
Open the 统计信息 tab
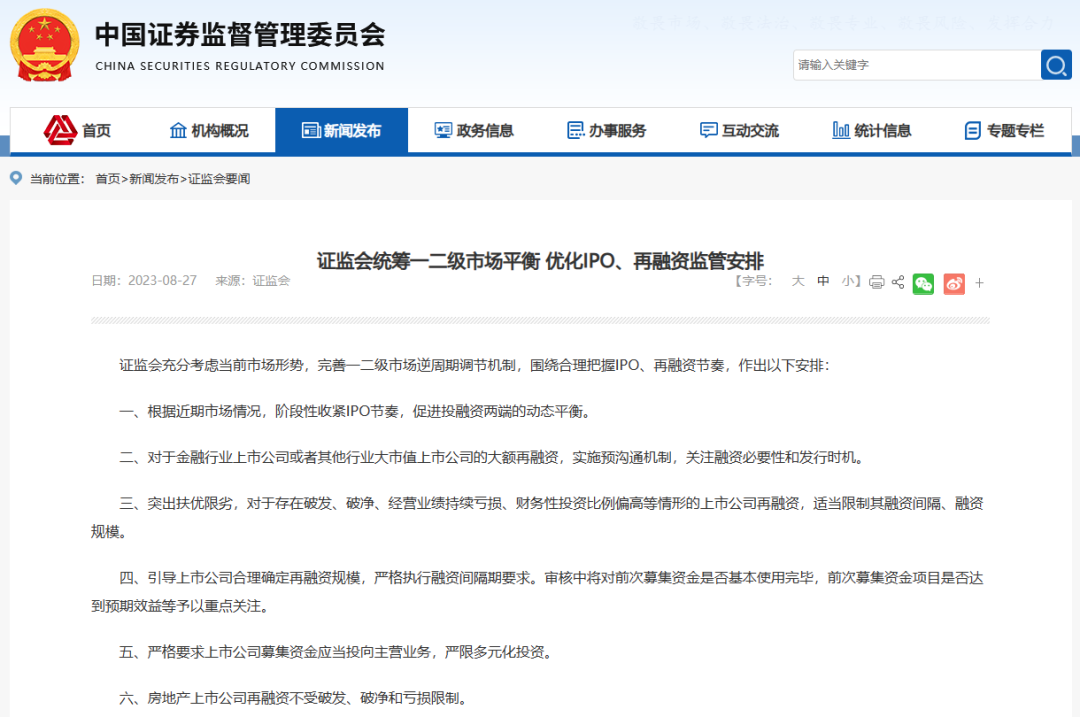[872, 130]
